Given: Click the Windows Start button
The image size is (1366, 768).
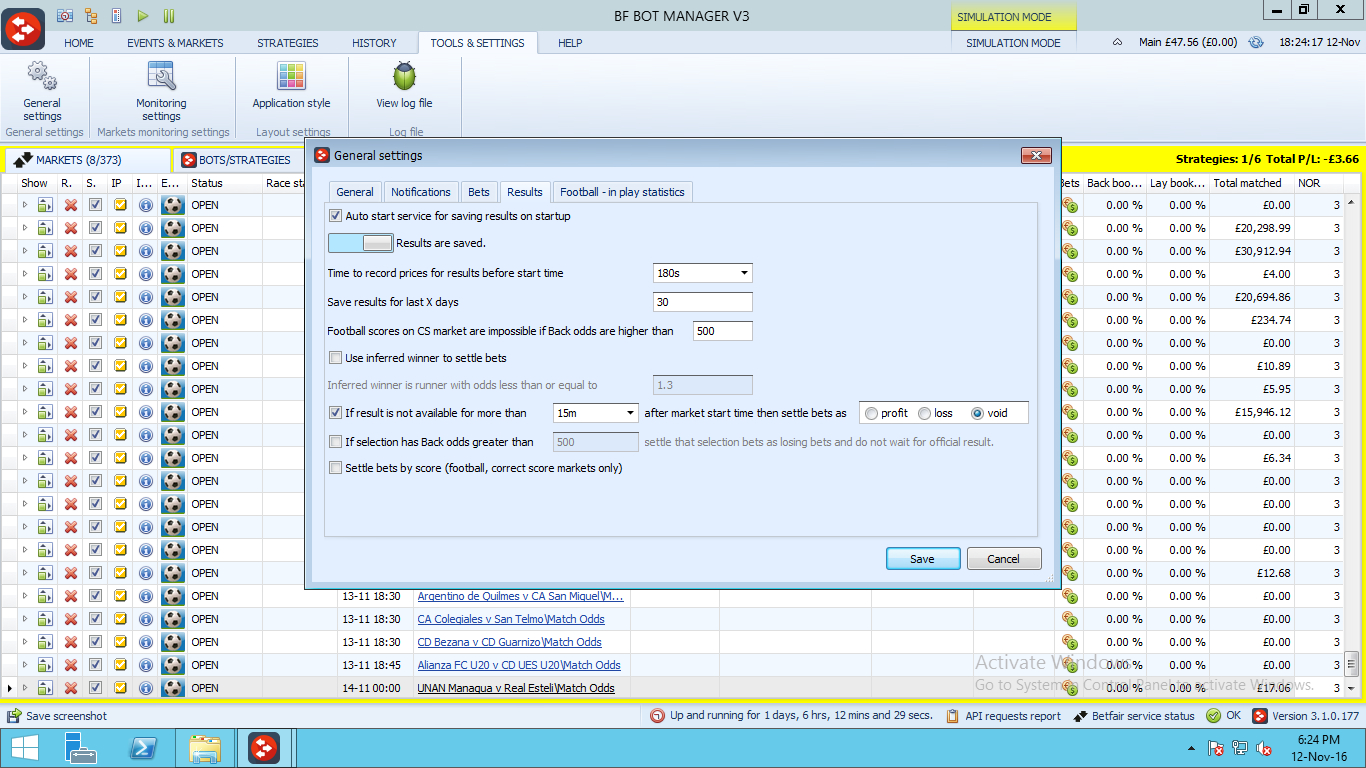Looking at the screenshot, I should [x=24, y=748].
